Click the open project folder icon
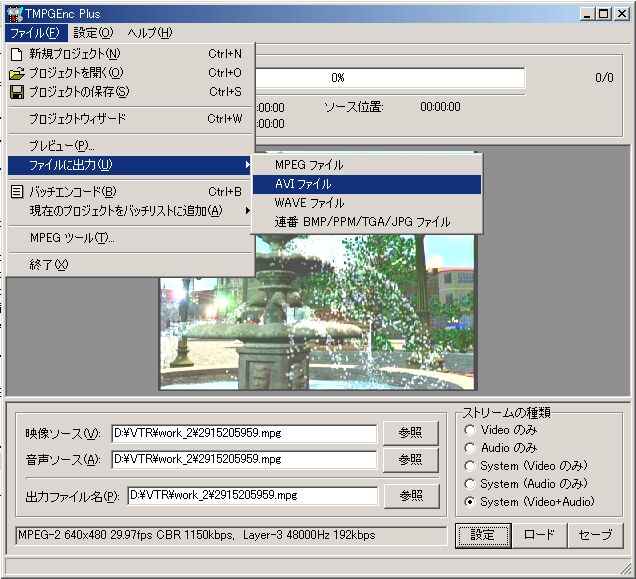636x579 pixels. (x=17, y=73)
